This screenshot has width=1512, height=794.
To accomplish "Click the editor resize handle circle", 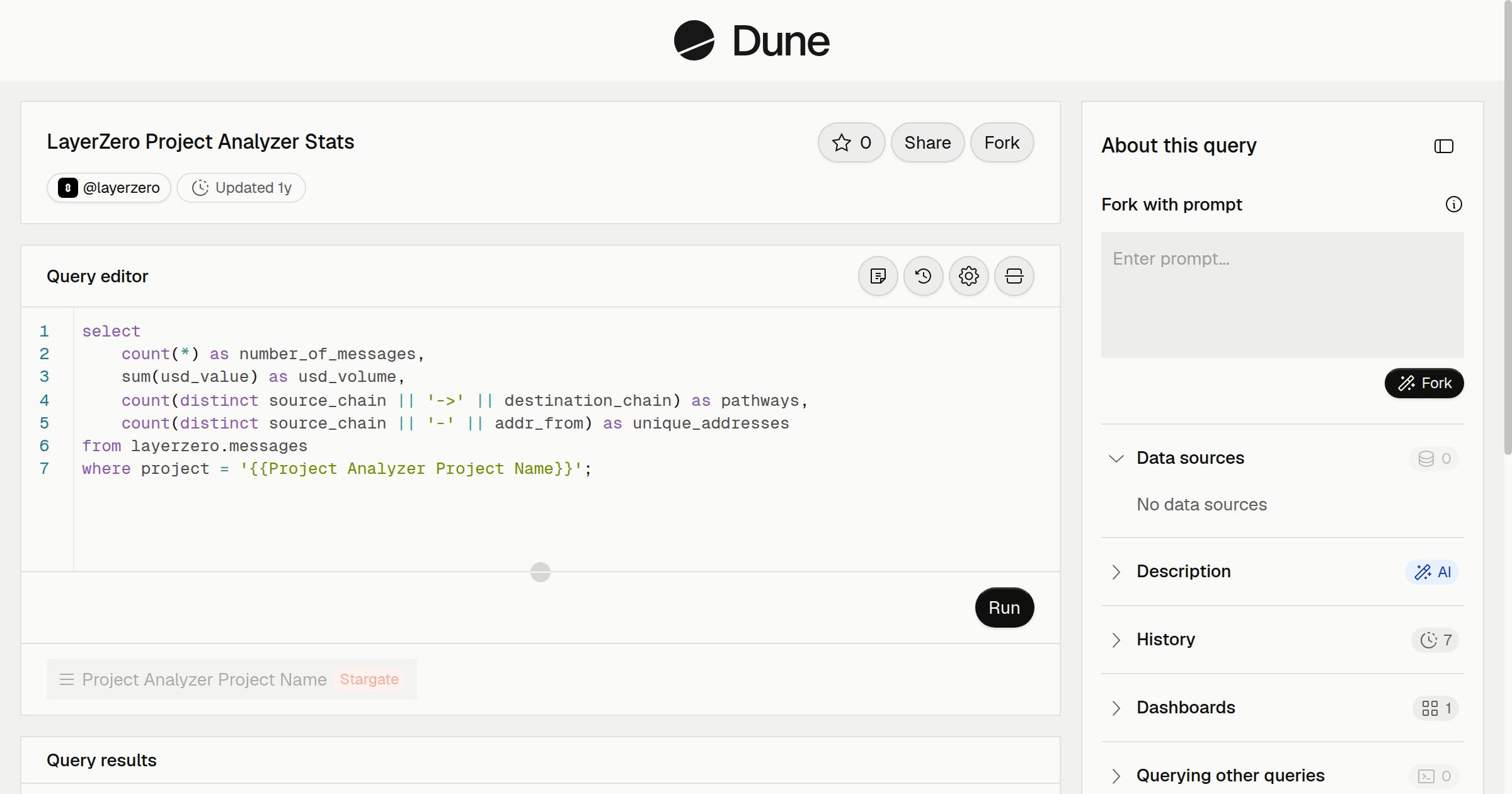I will pos(541,572).
